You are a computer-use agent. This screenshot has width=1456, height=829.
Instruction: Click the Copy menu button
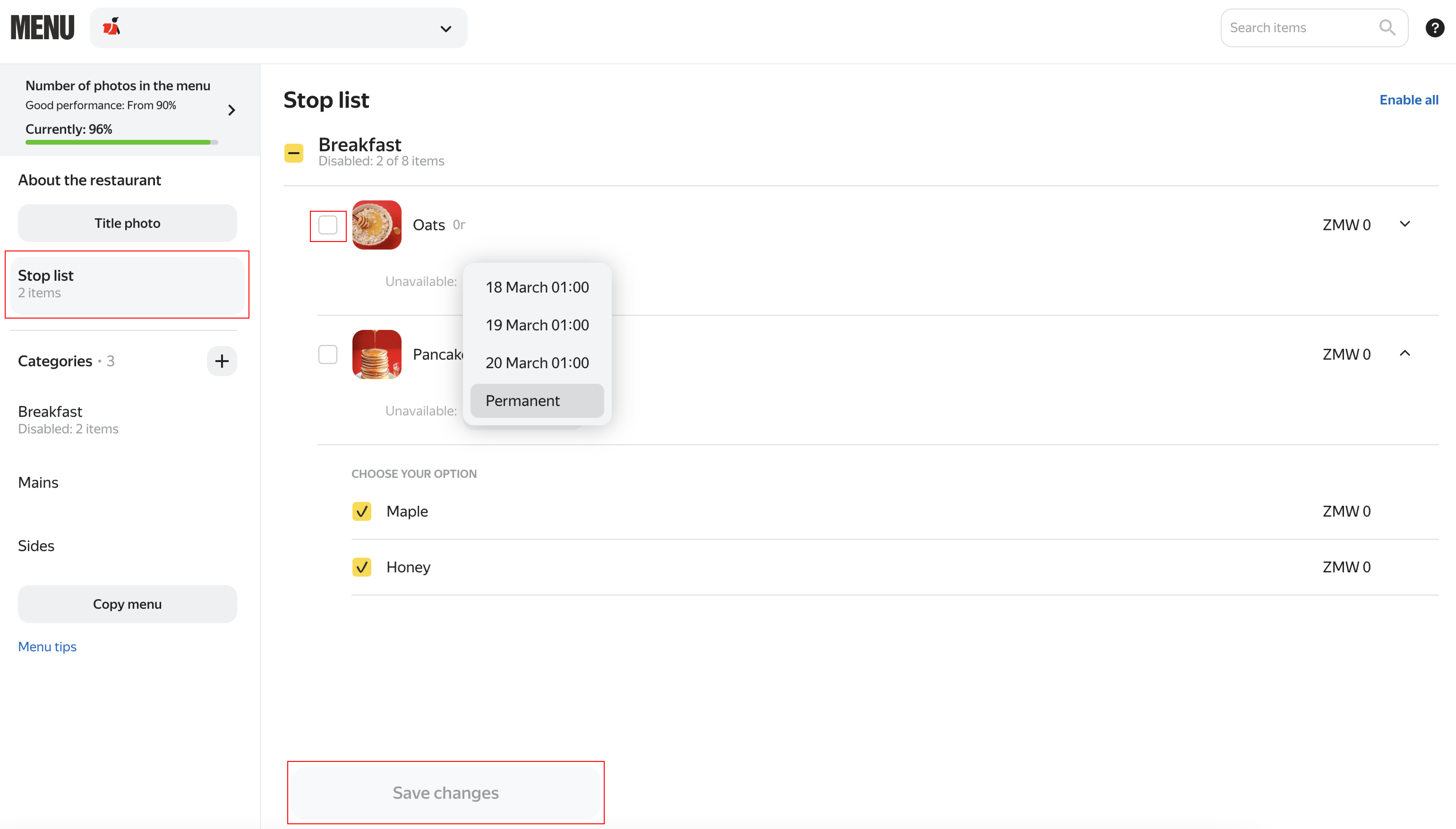point(128,604)
